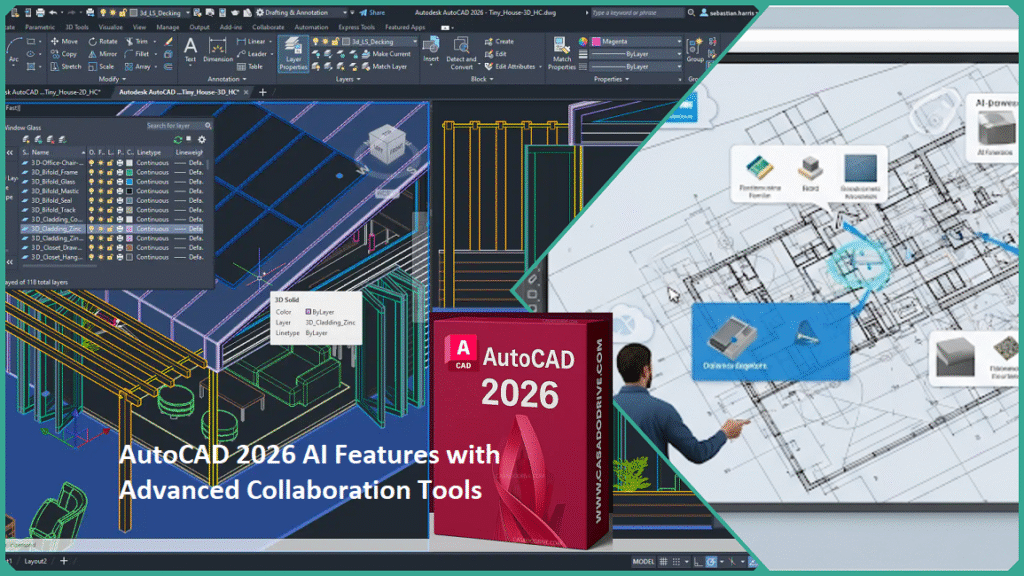Open the Express Tools ribbon tab
This screenshot has width=1024, height=576.
(x=357, y=27)
